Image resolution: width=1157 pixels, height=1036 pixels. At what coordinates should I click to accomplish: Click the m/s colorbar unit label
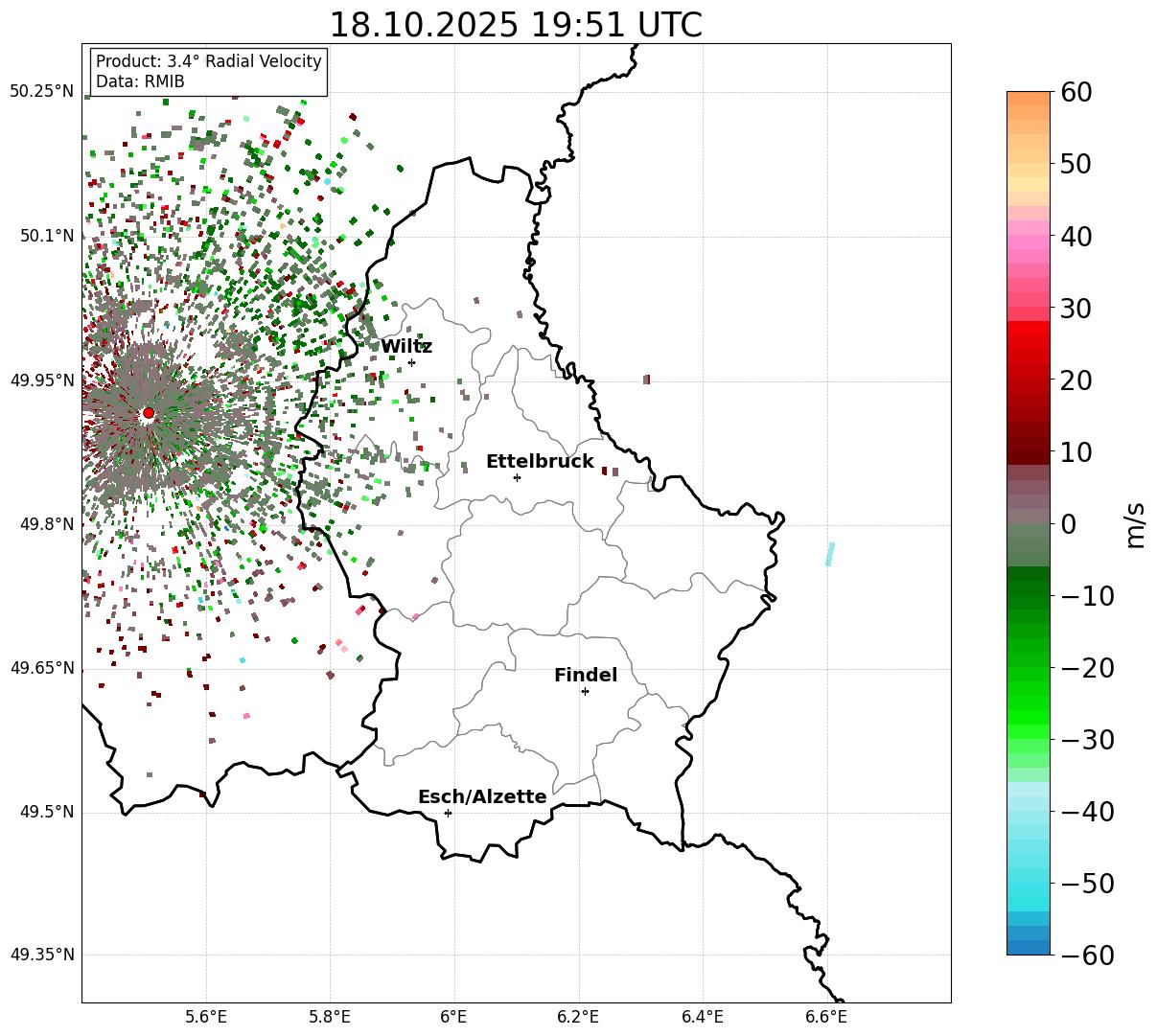(1135, 523)
